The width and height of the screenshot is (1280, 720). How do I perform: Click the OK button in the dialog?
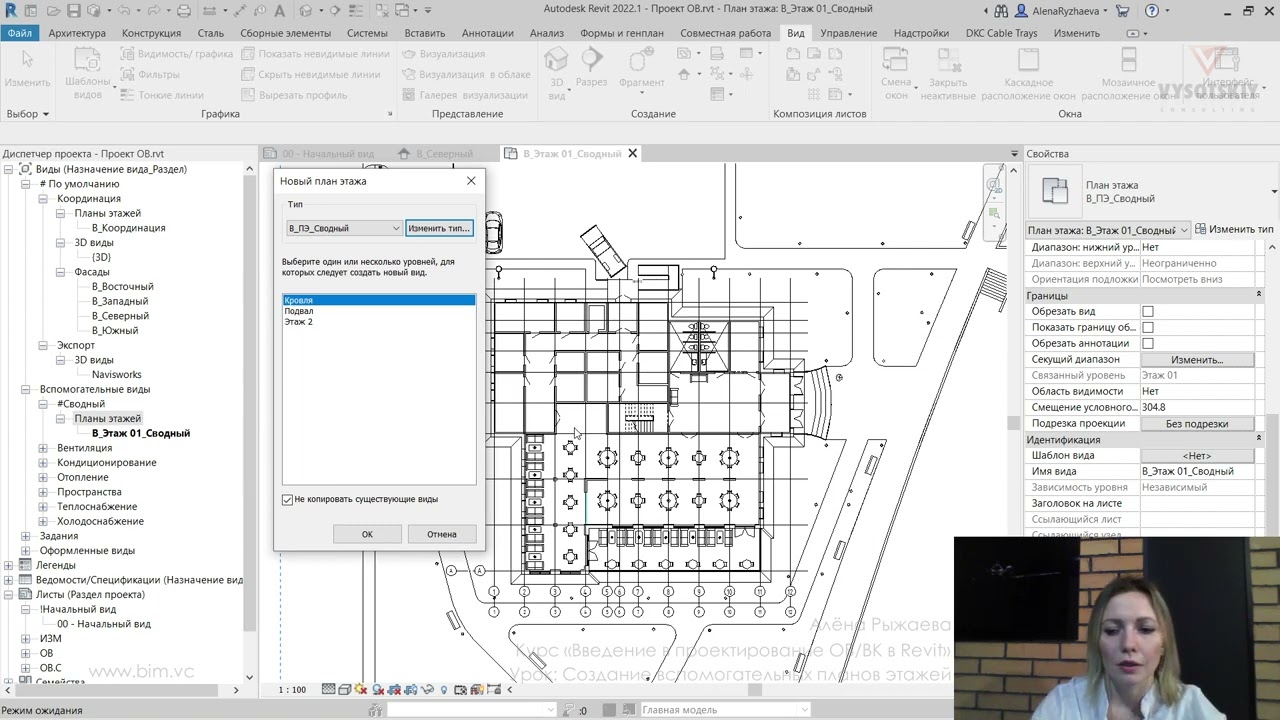(x=367, y=534)
